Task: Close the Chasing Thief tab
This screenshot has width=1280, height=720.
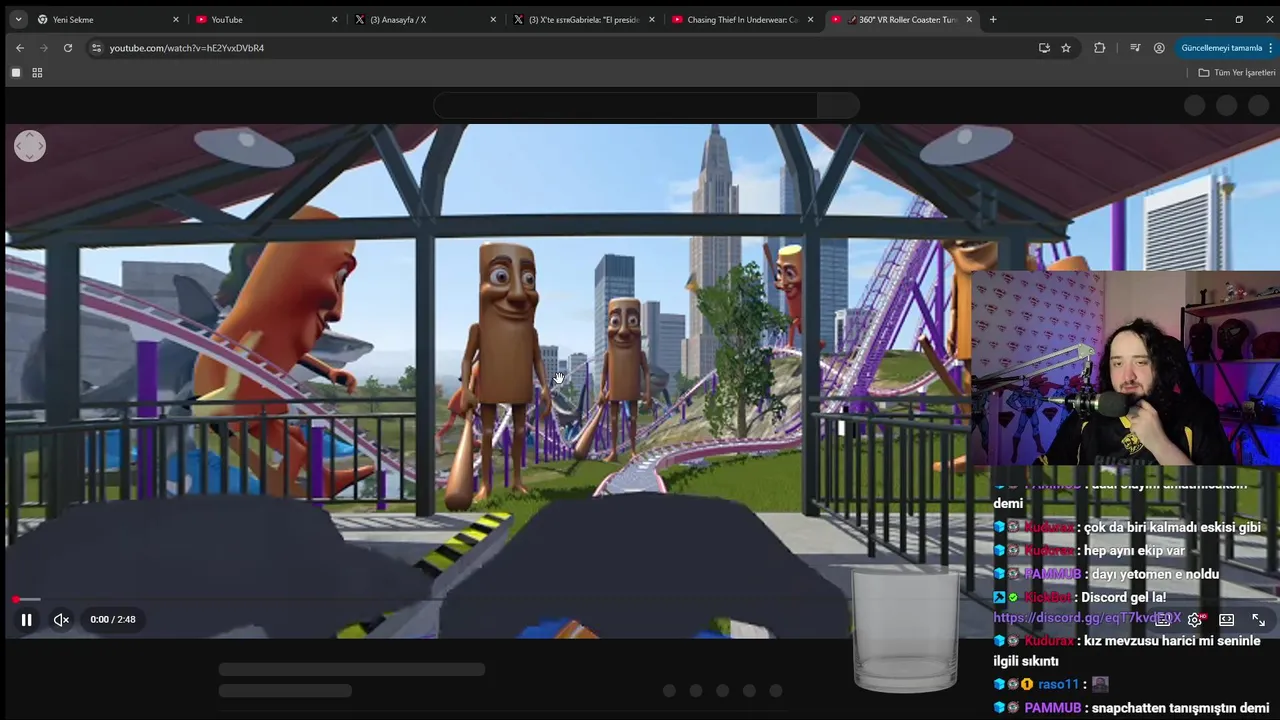Action: (x=810, y=19)
